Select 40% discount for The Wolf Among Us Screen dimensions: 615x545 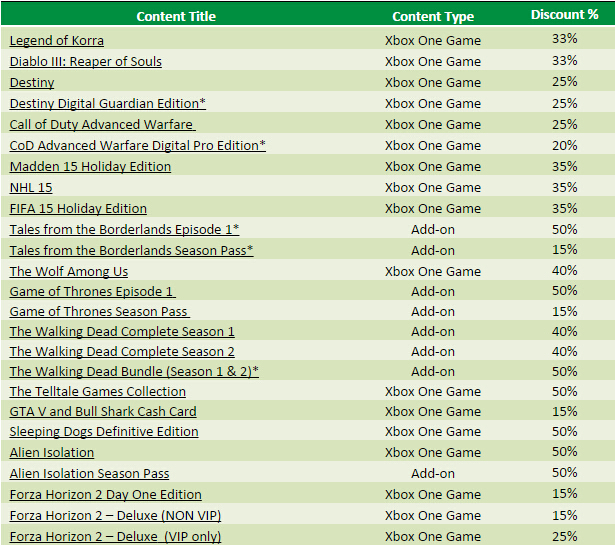tap(564, 271)
